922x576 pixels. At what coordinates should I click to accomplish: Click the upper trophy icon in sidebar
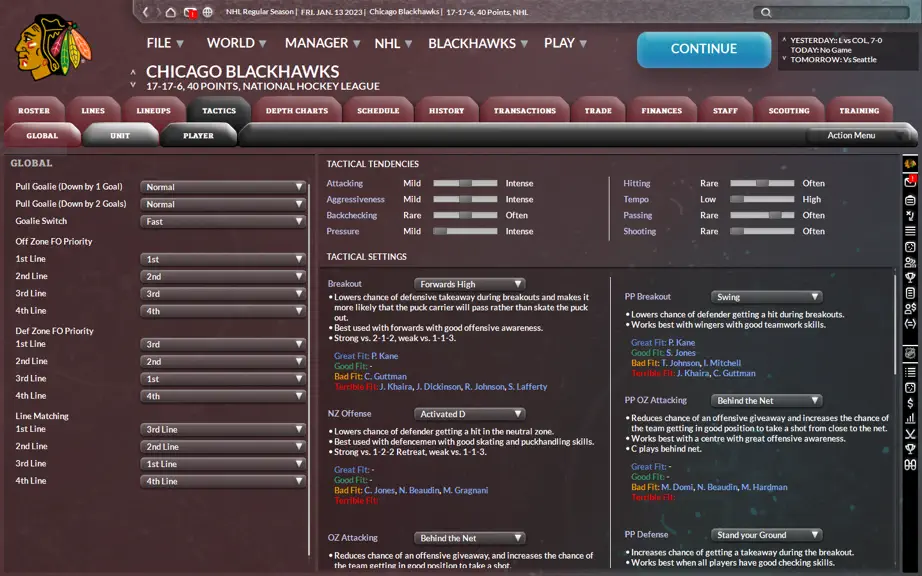pos(910,277)
